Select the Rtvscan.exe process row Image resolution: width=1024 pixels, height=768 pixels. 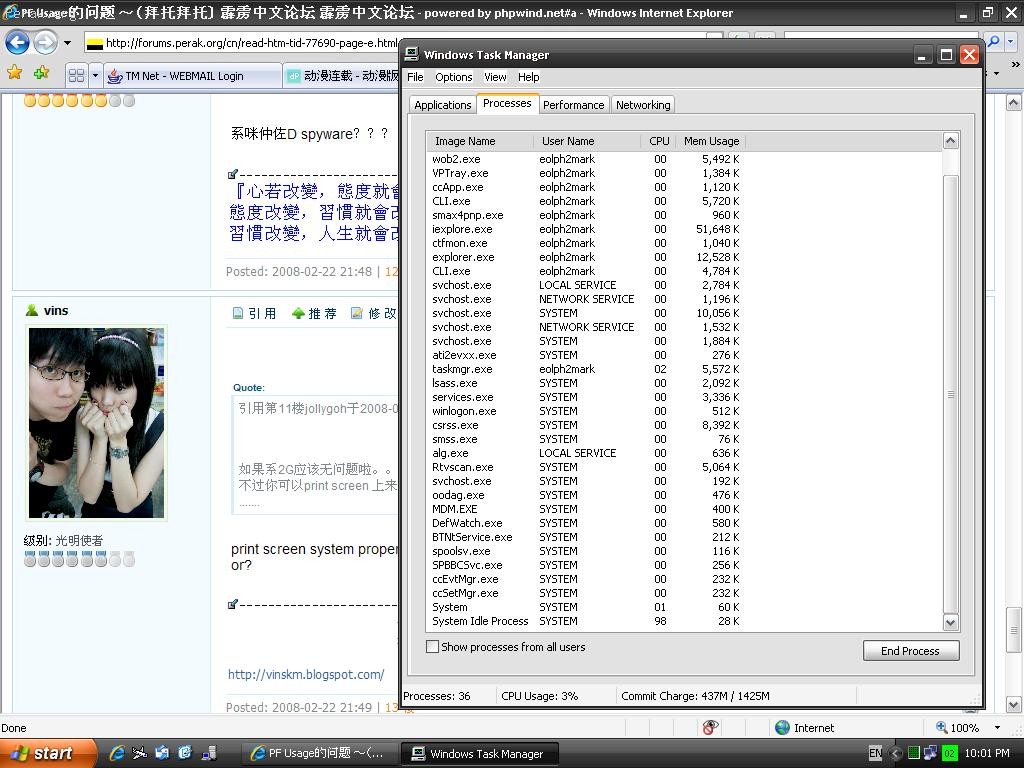586,467
